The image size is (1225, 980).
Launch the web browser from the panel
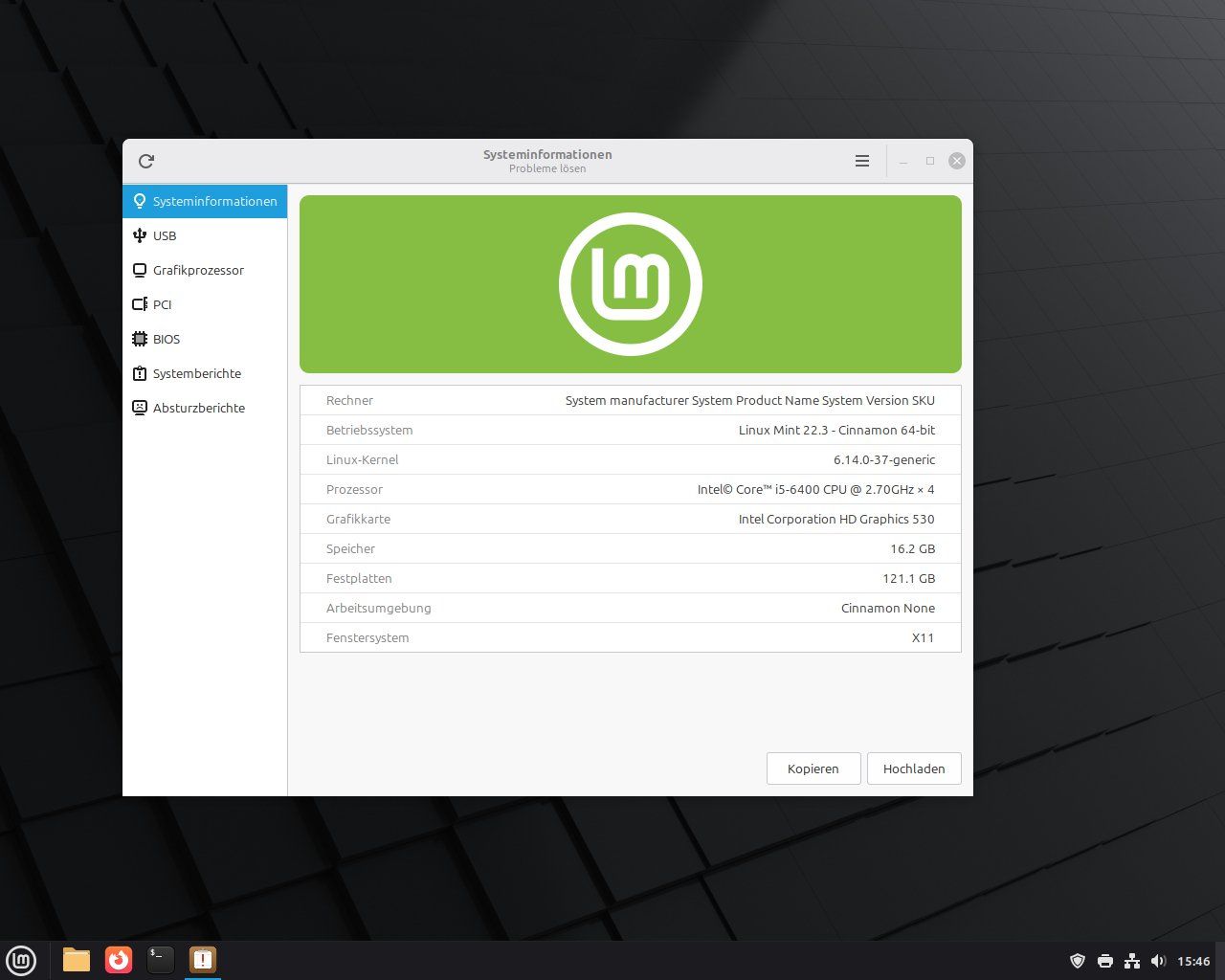tap(119, 960)
